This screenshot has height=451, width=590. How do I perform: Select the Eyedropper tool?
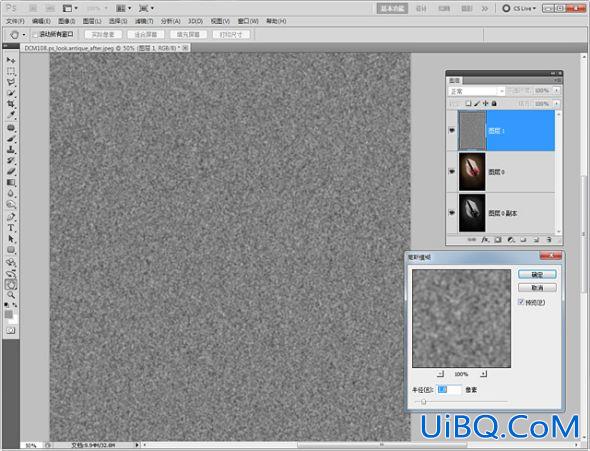(11, 115)
